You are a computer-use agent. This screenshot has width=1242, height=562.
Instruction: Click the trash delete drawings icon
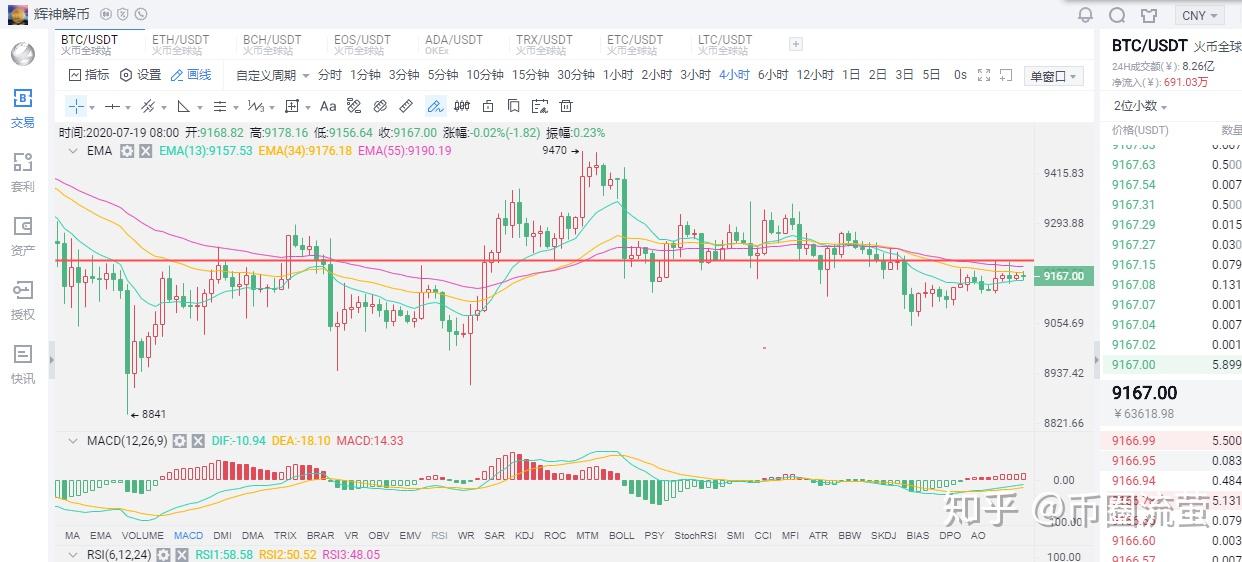(566, 106)
